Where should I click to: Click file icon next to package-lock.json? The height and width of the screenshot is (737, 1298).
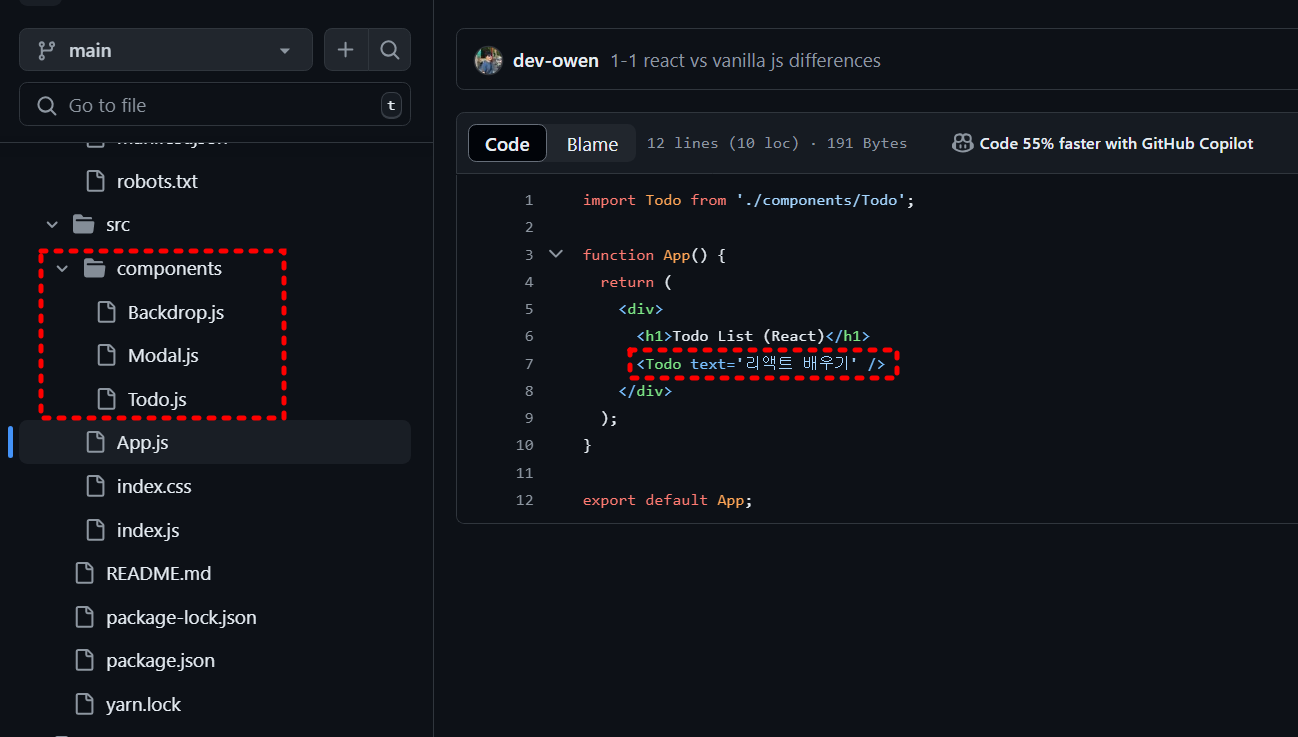click(85, 617)
